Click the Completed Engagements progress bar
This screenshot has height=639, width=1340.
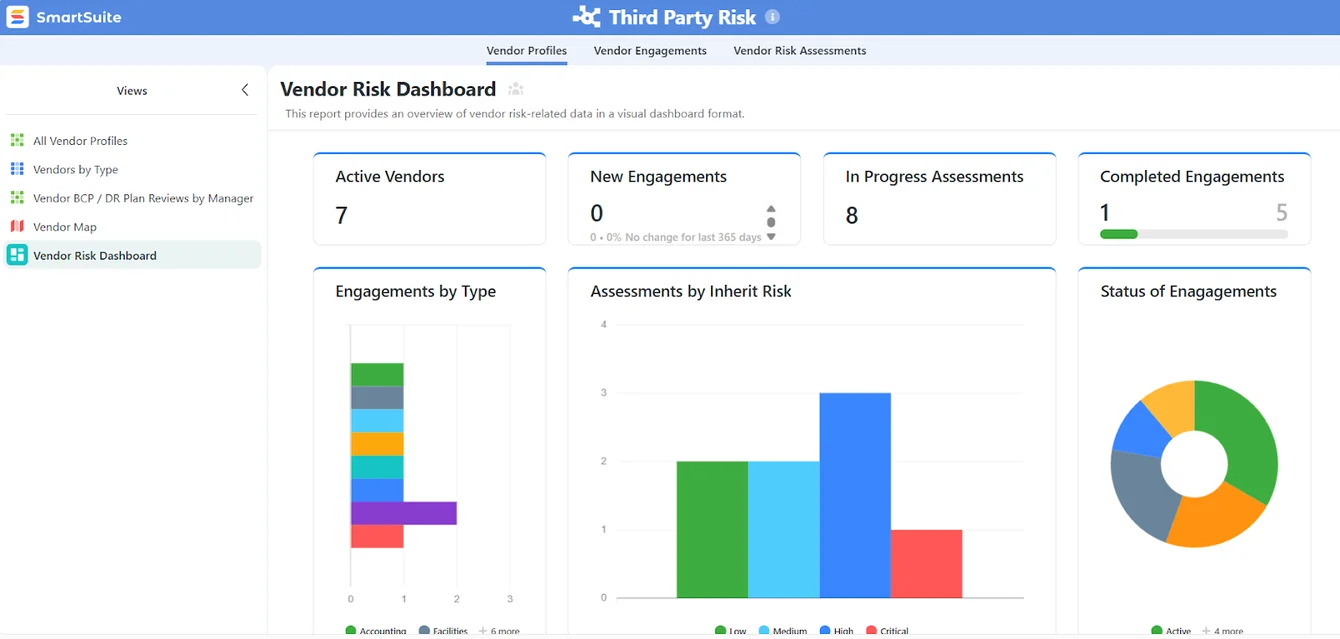[1194, 234]
